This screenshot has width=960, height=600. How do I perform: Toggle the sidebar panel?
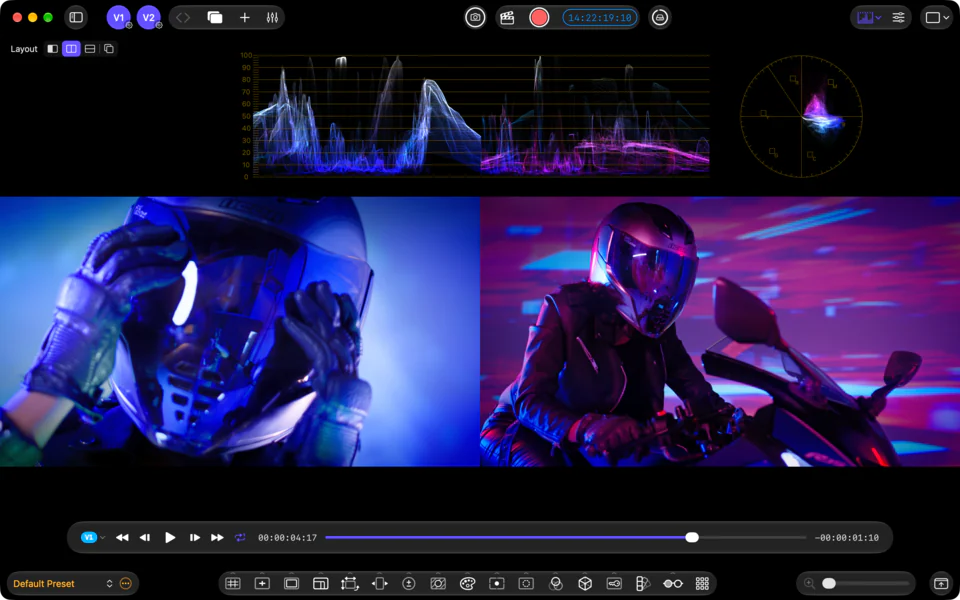click(x=76, y=17)
